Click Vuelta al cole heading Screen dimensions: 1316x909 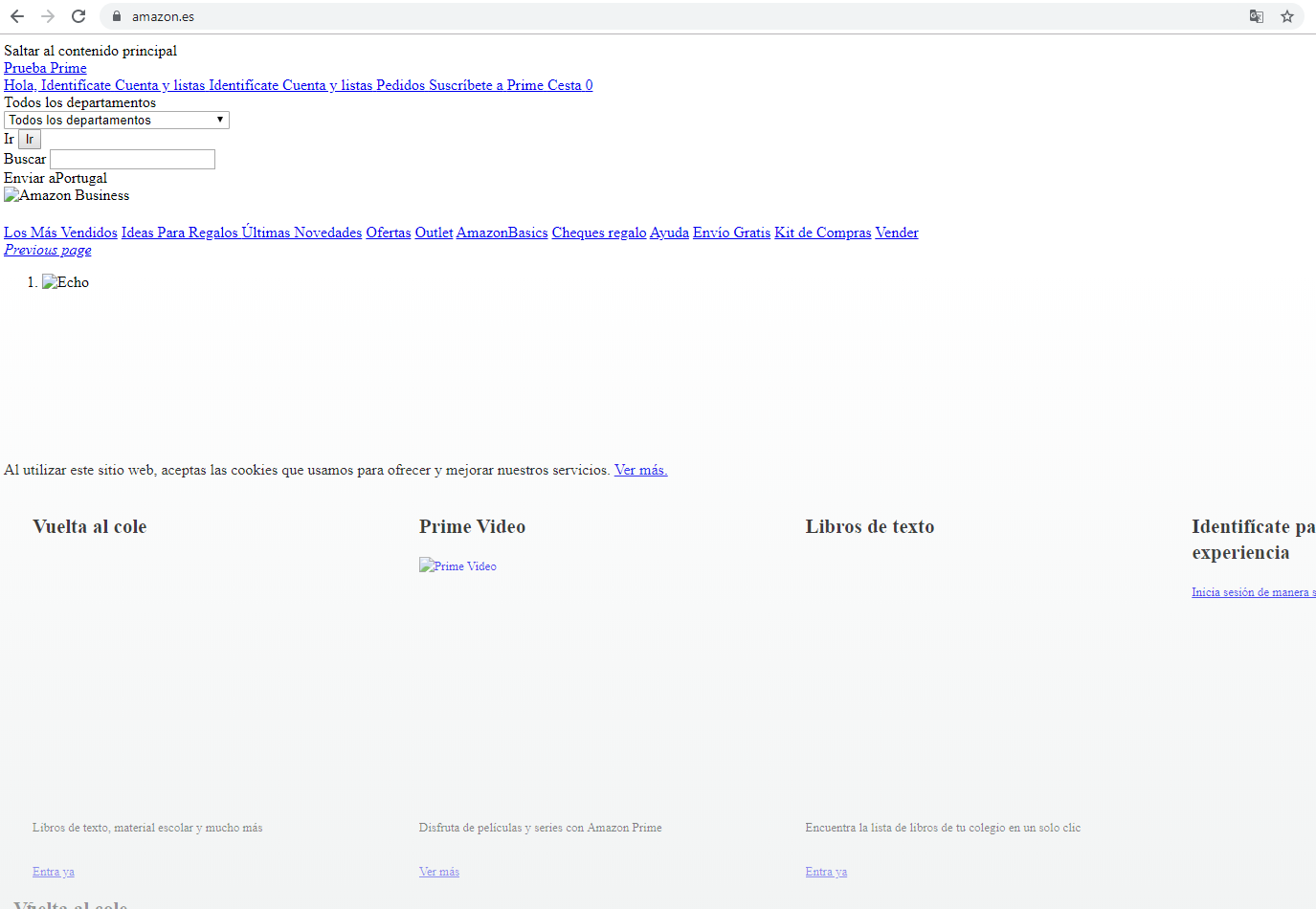[90, 526]
